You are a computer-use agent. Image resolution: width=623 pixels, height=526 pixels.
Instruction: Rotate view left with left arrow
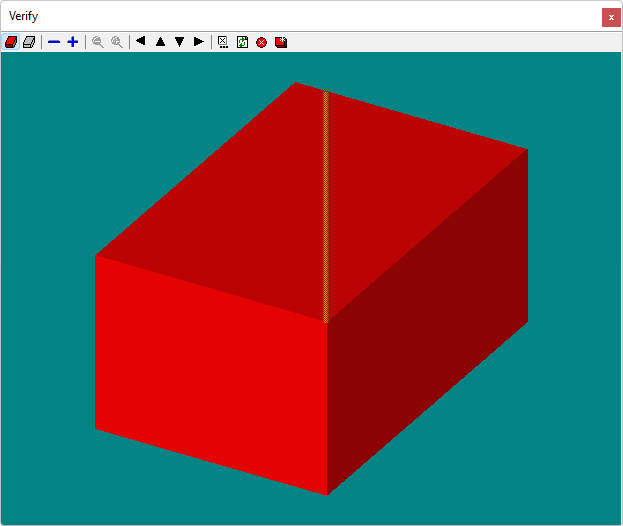pyautogui.click(x=141, y=41)
